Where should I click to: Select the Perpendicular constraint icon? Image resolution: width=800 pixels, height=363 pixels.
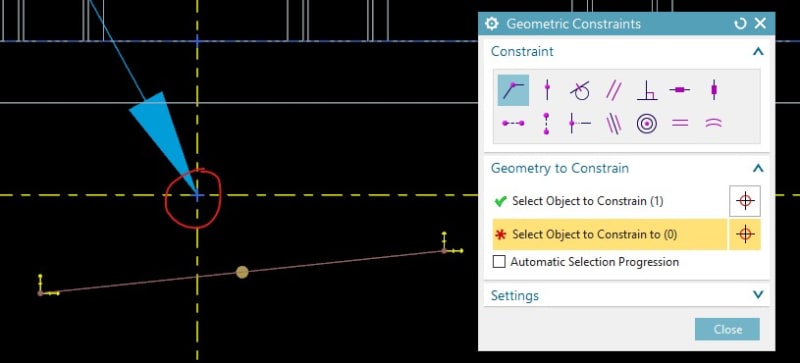click(x=646, y=90)
